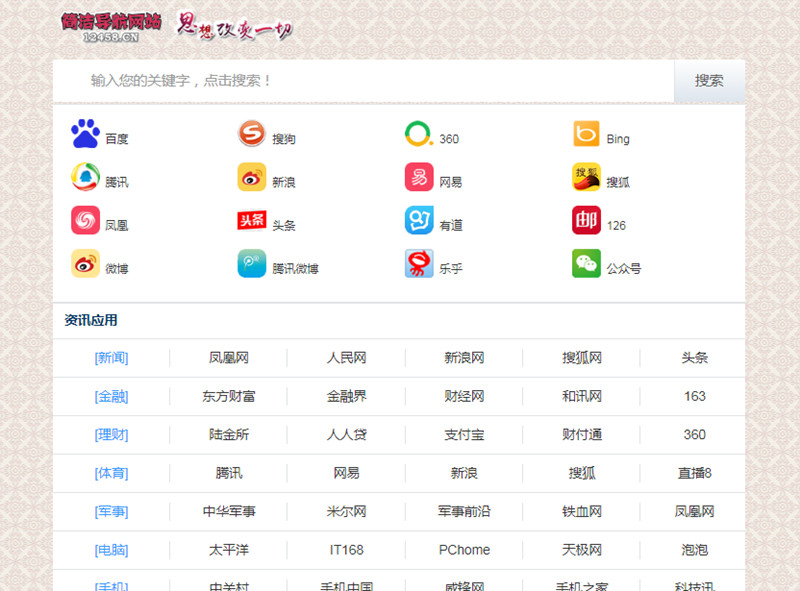Open the 东方财富 link
This screenshot has height=591, width=800.
pyautogui.click(x=229, y=397)
